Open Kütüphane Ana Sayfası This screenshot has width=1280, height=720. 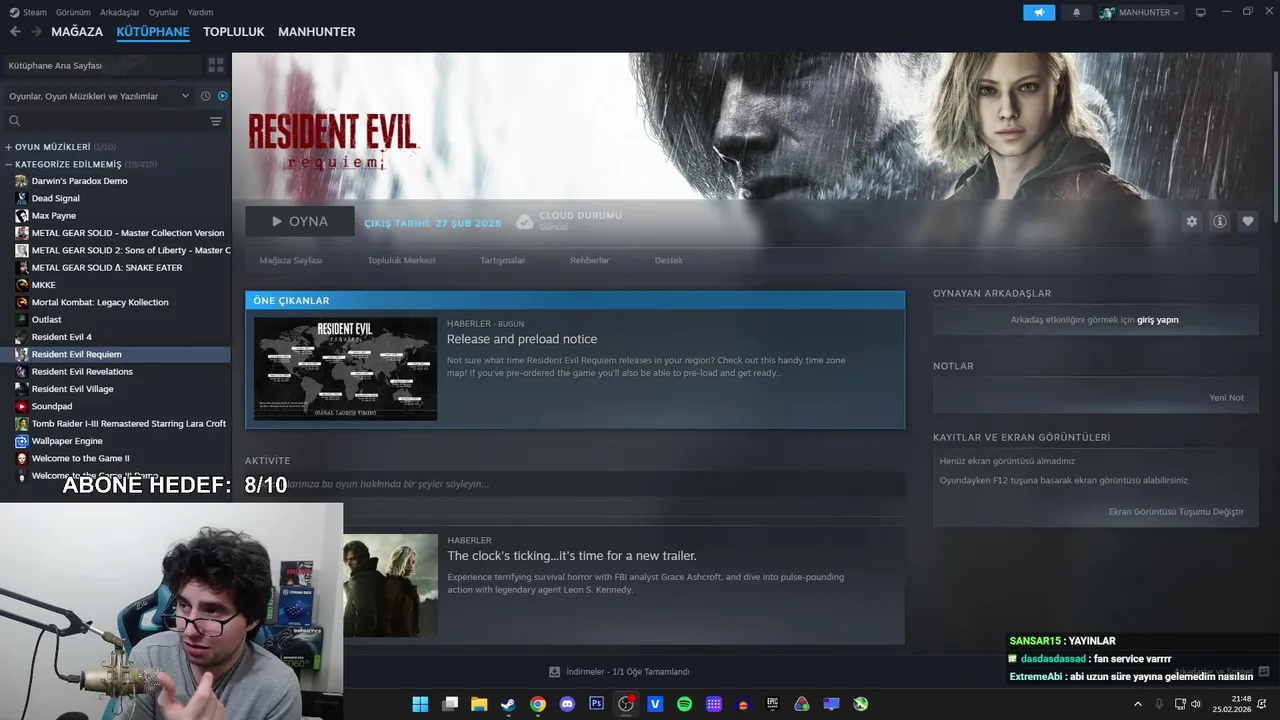click(103, 65)
